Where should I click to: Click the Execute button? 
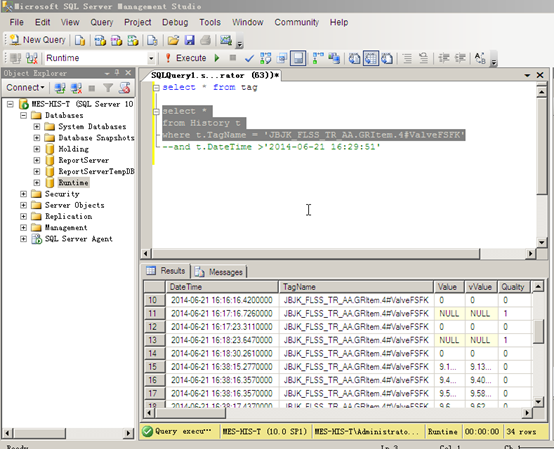click(186, 58)
